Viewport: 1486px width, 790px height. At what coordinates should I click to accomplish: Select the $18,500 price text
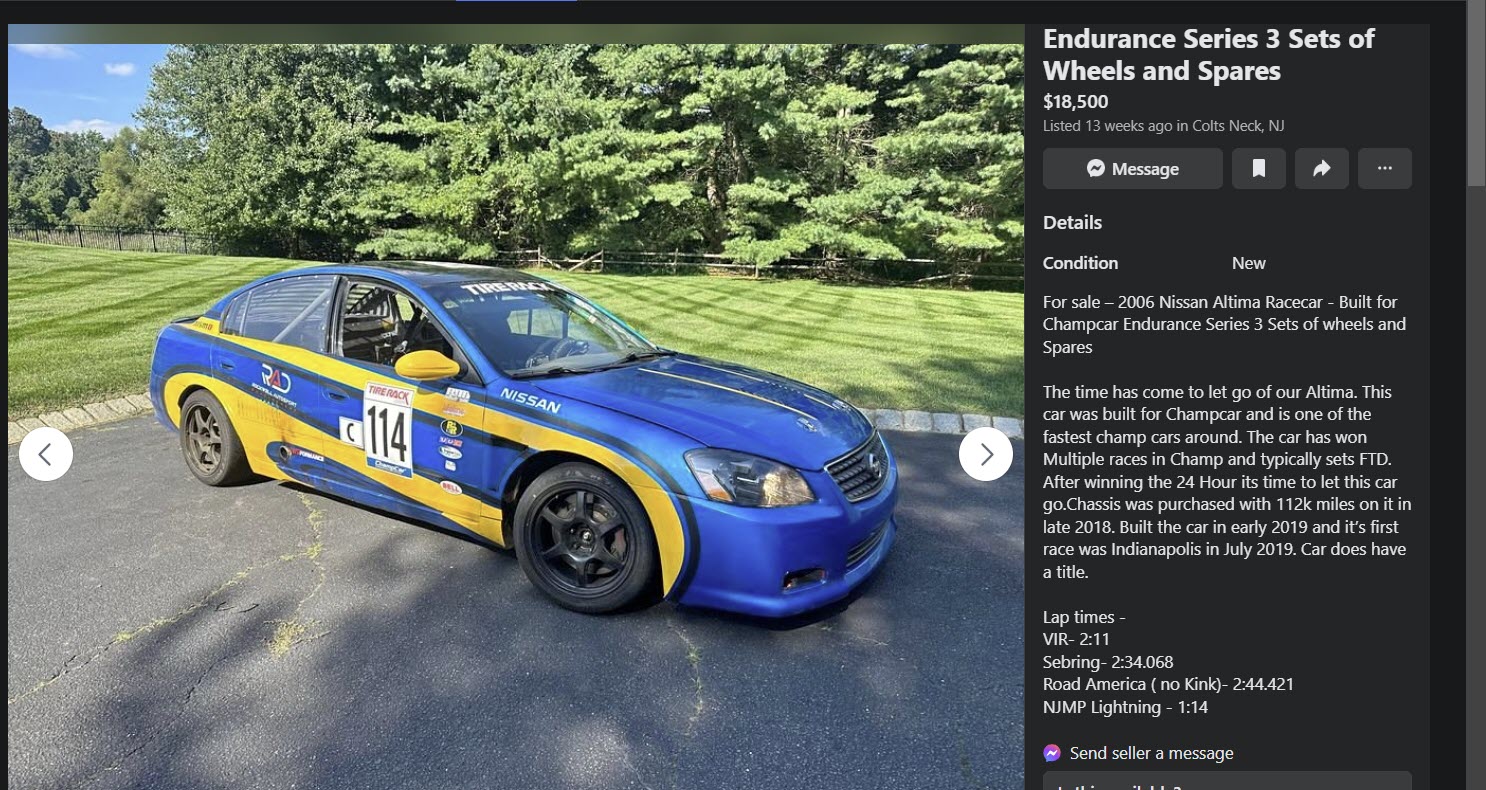pos(1075,101)
